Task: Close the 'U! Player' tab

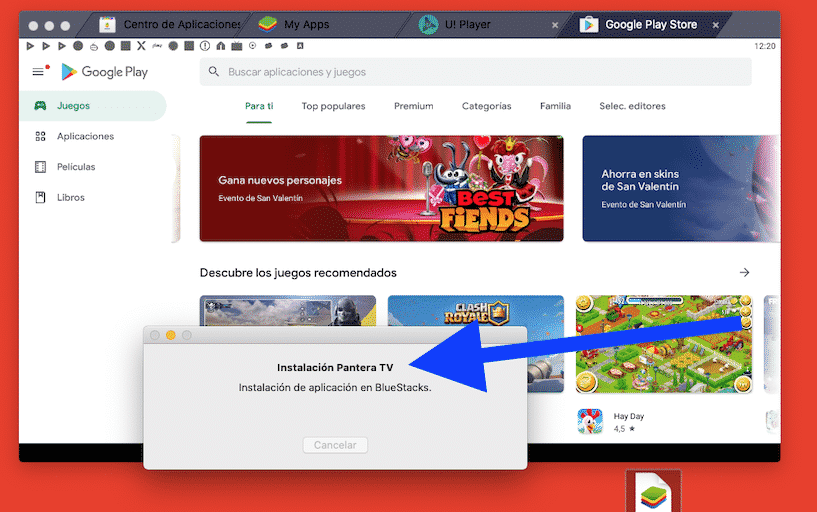Action: point(555,25)
